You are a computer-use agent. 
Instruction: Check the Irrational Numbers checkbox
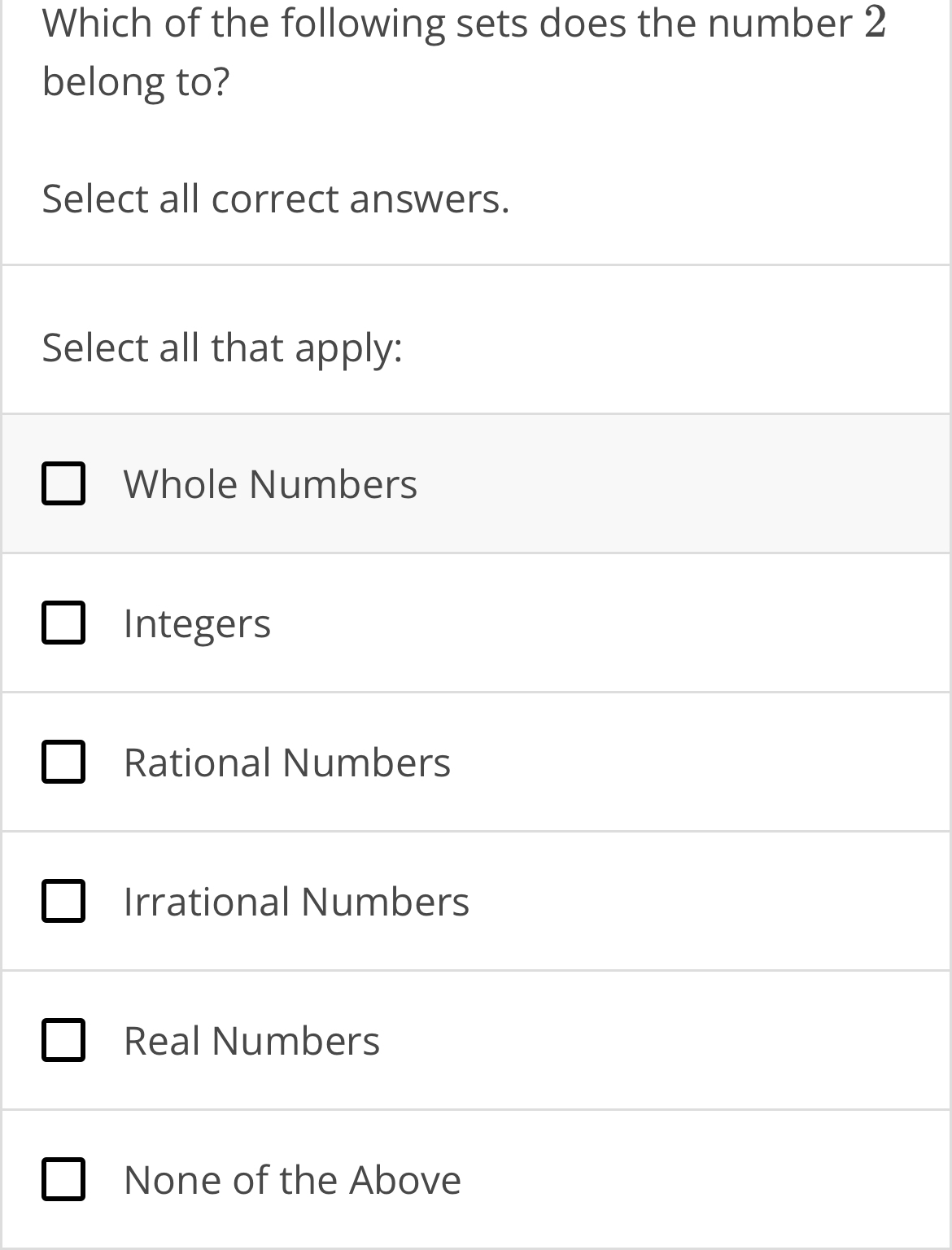click(x=64, y=901)
